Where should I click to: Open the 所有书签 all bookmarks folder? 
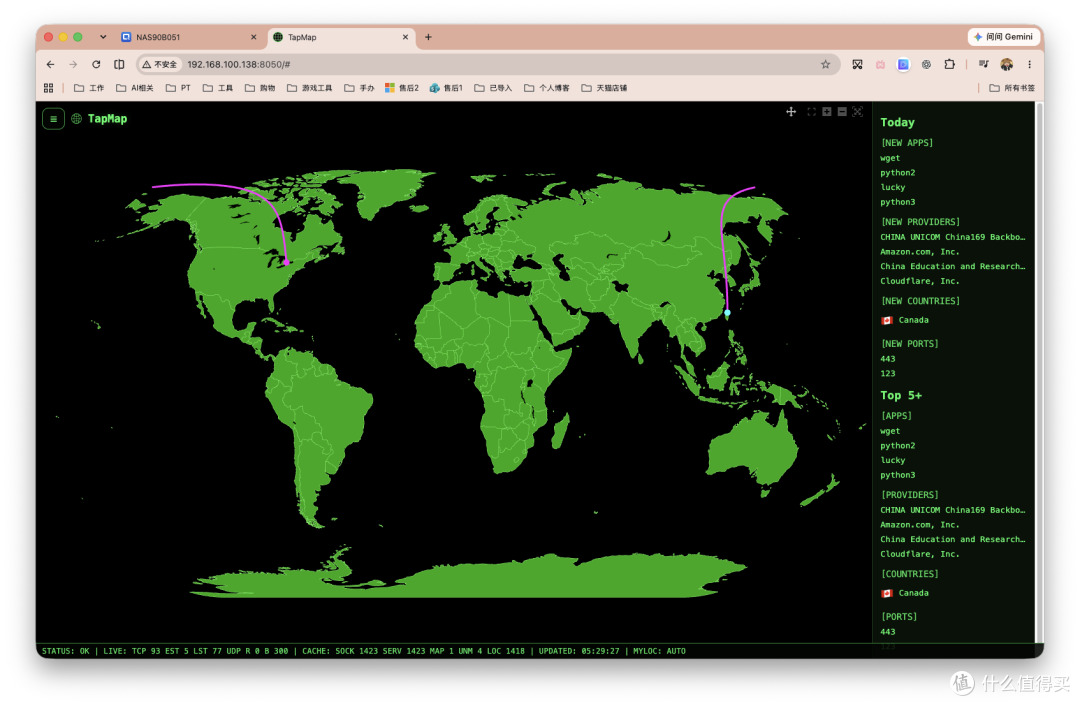[1012, 87]
